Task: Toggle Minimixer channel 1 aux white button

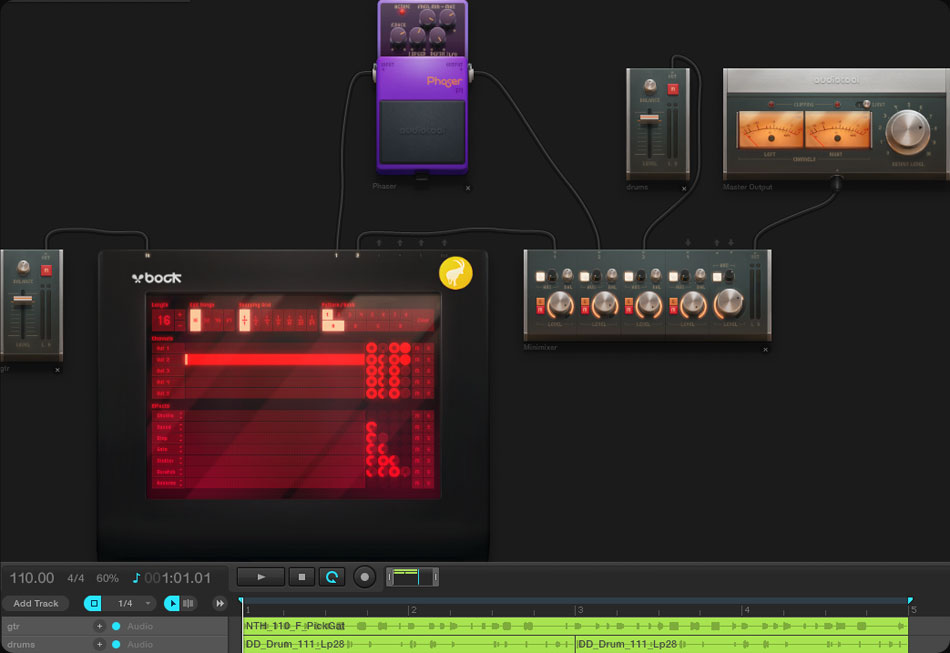Action: coord(540,277)
